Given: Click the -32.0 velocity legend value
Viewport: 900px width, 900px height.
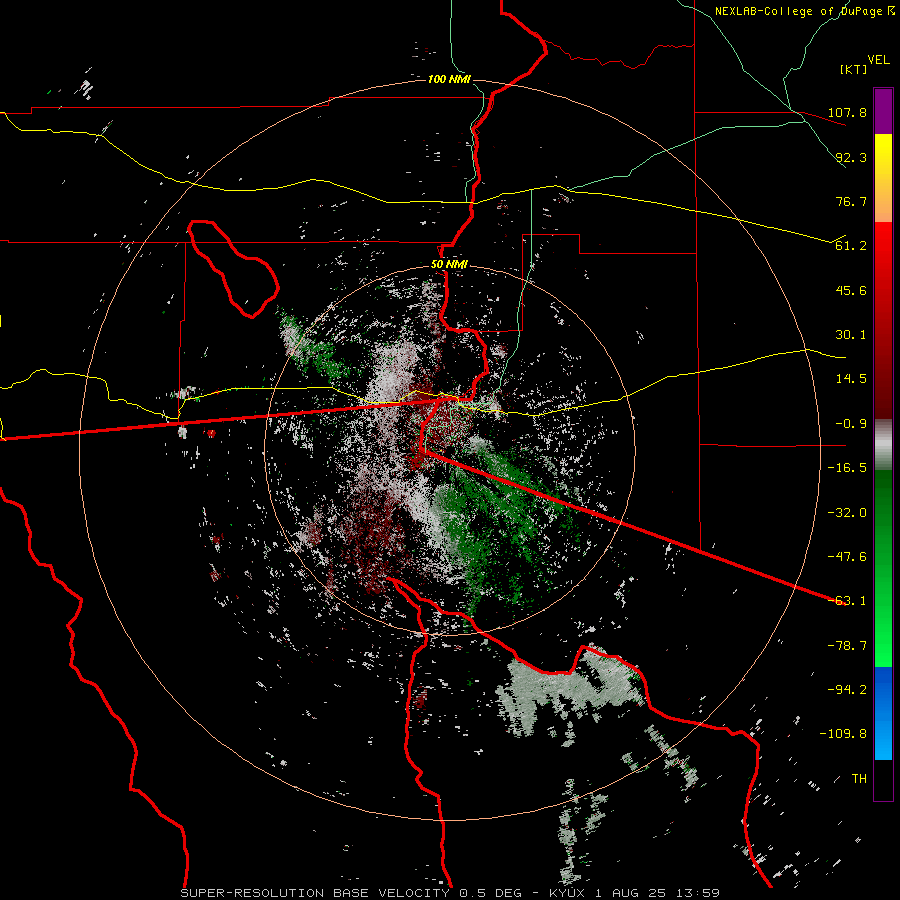Looking at the screenshot, I should 847,513.
